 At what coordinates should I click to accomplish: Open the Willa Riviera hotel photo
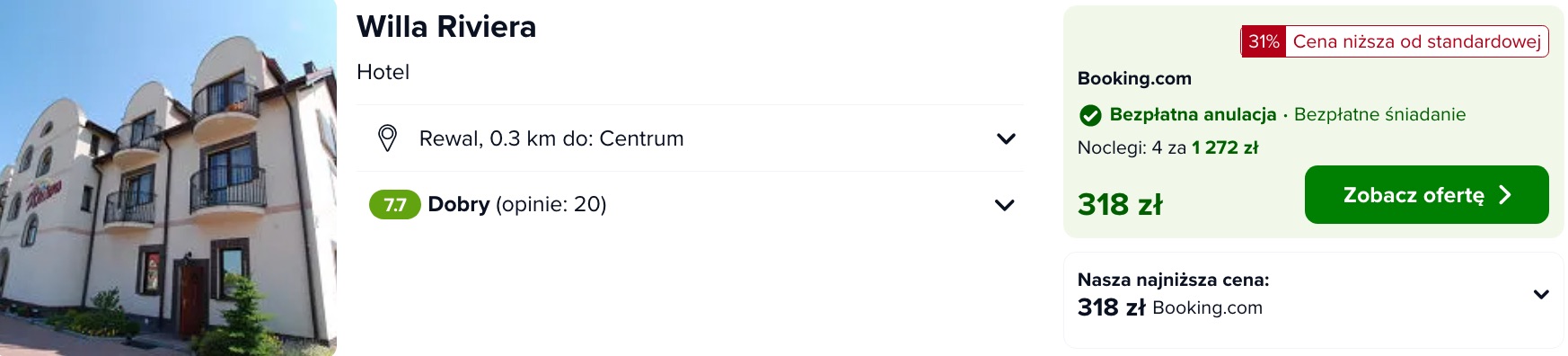click(x=168, y=178)
